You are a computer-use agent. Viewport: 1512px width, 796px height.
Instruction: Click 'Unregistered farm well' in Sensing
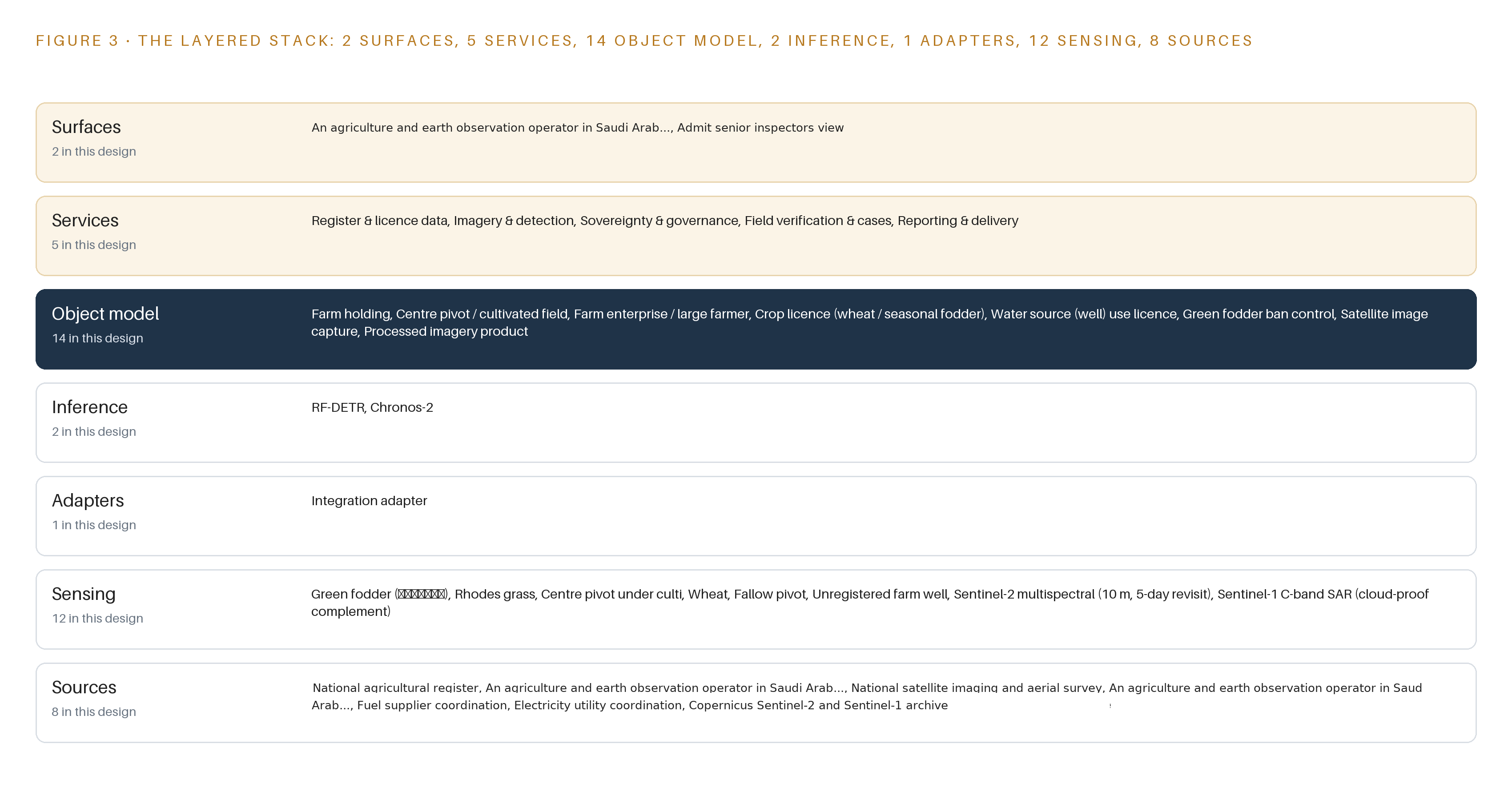pyautogui.click(x=880, y=594)
